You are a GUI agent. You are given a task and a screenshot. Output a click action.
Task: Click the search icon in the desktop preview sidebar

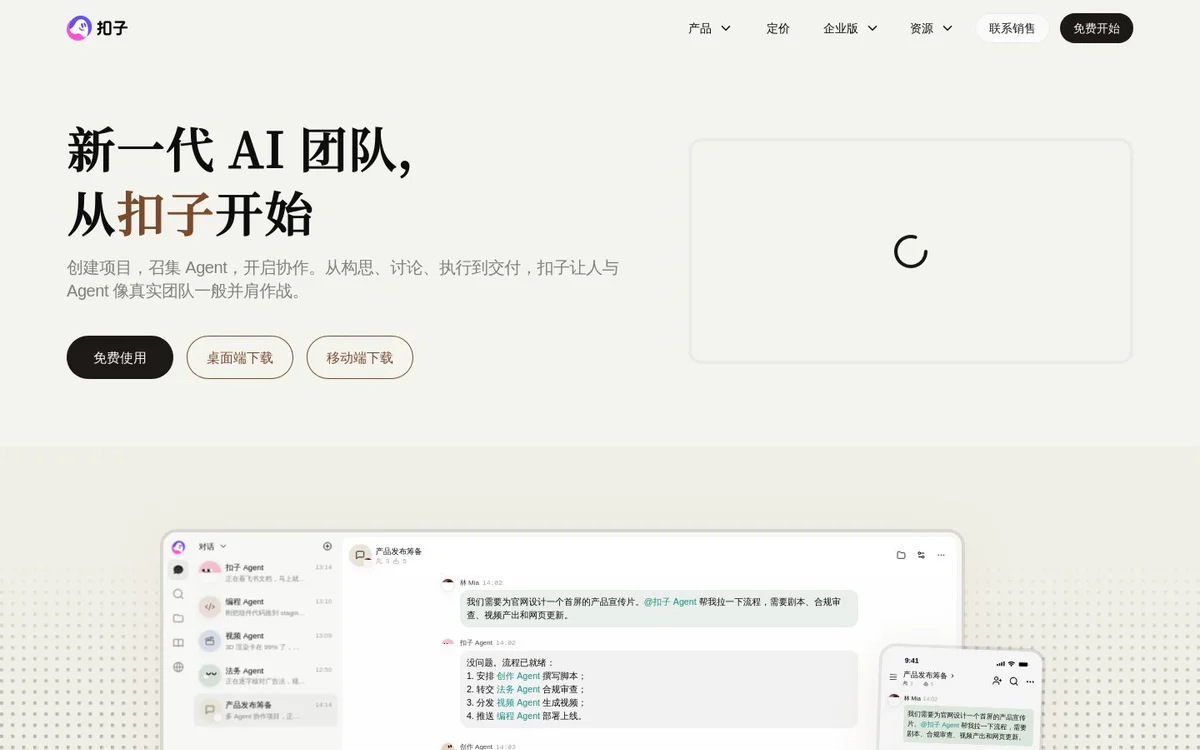(178, 594)
